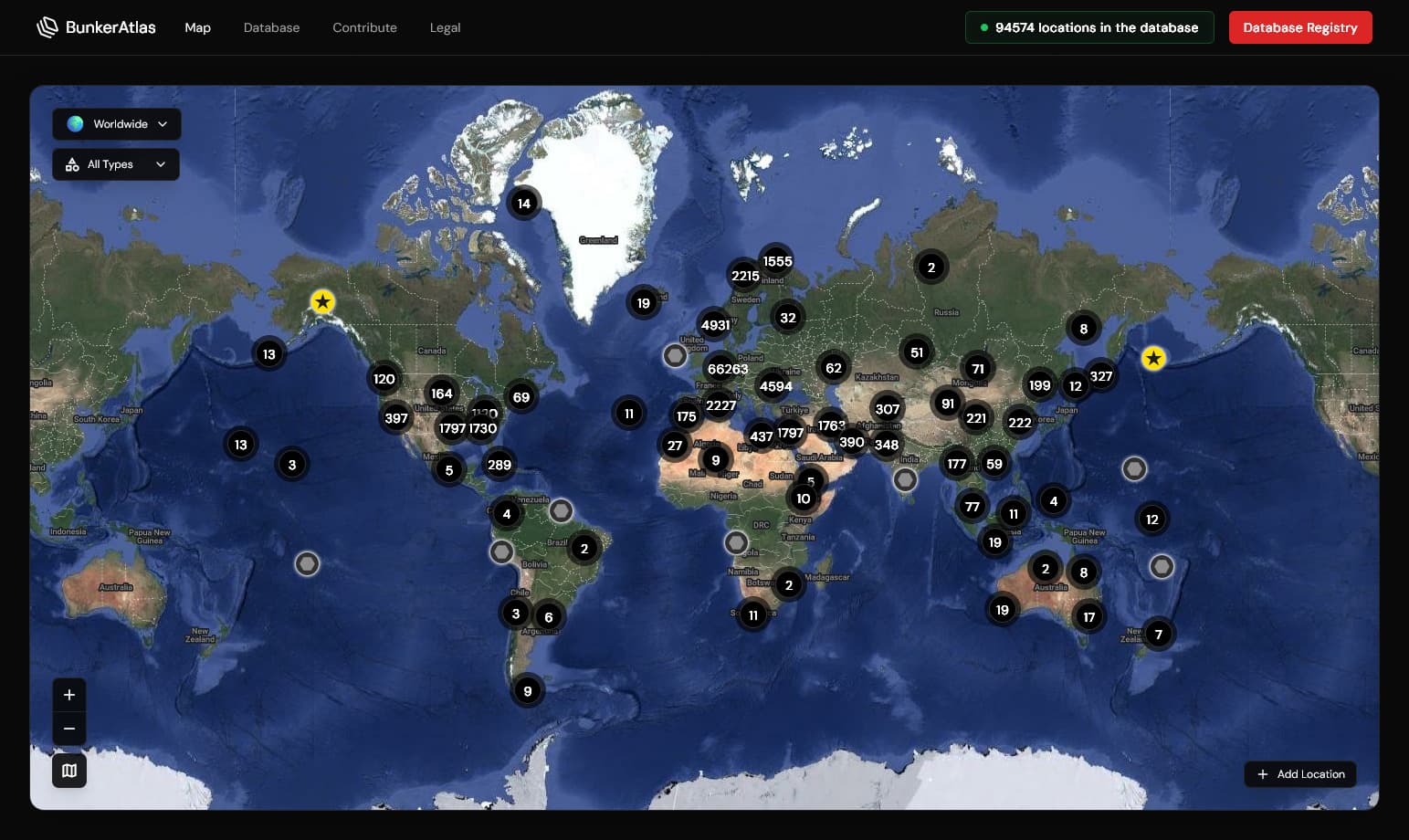Click the 94574 locations counter badge
This screenshot has height=840, width=1409.
coord(1089,27)
